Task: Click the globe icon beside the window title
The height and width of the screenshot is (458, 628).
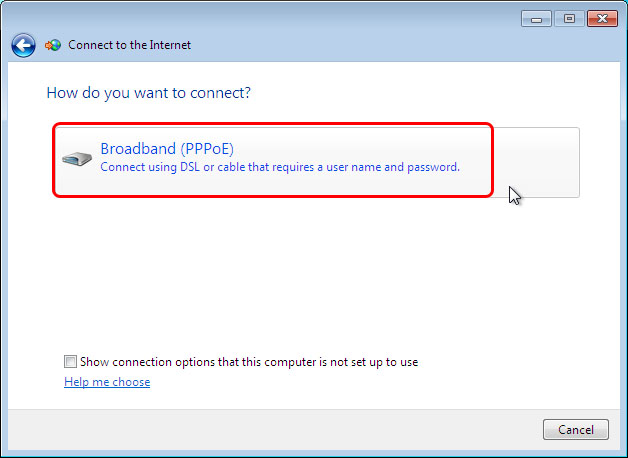Action: coord(53,45)
